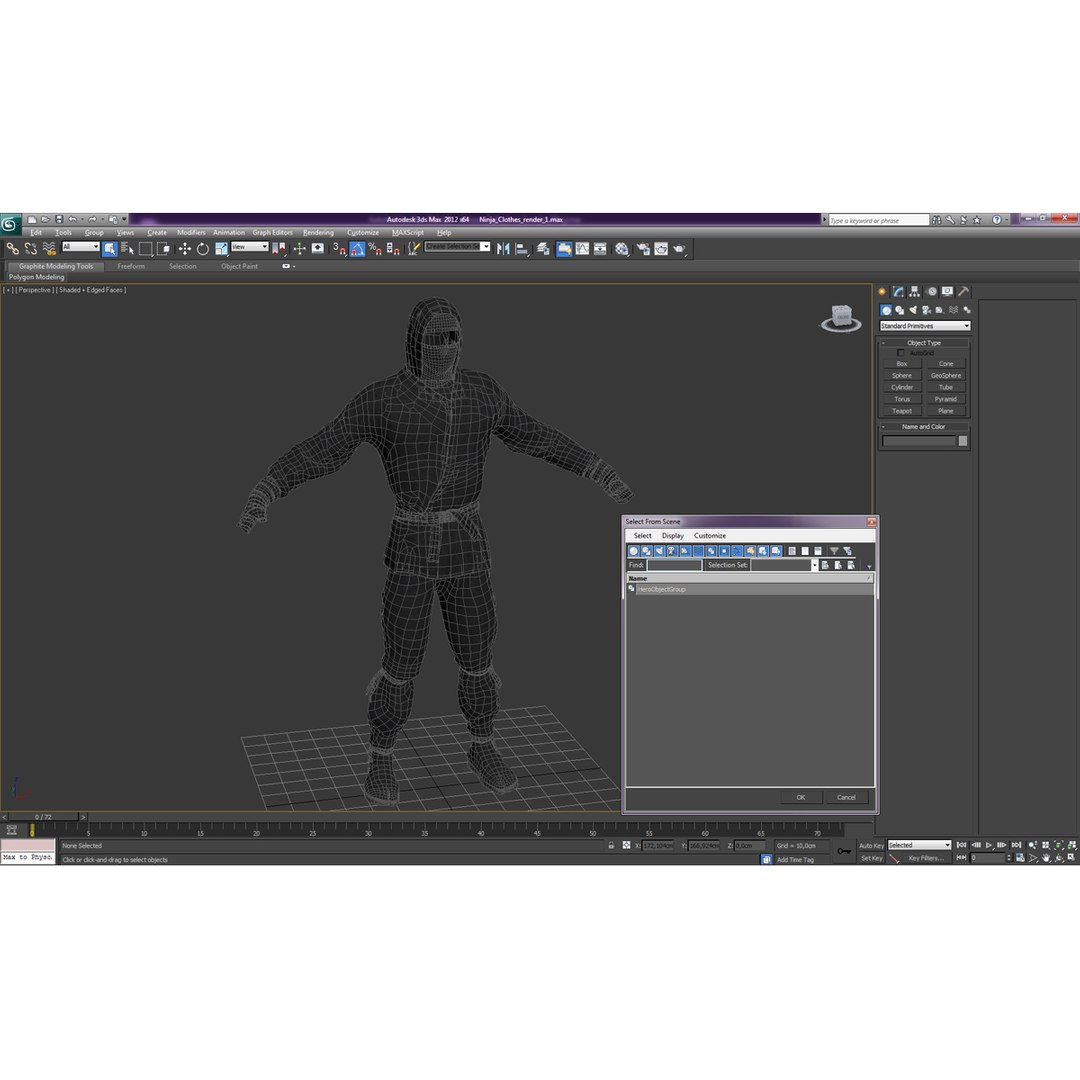Activate the Select Object tool
This screenshot has height=1080, width=1080.
pos(110,249)
